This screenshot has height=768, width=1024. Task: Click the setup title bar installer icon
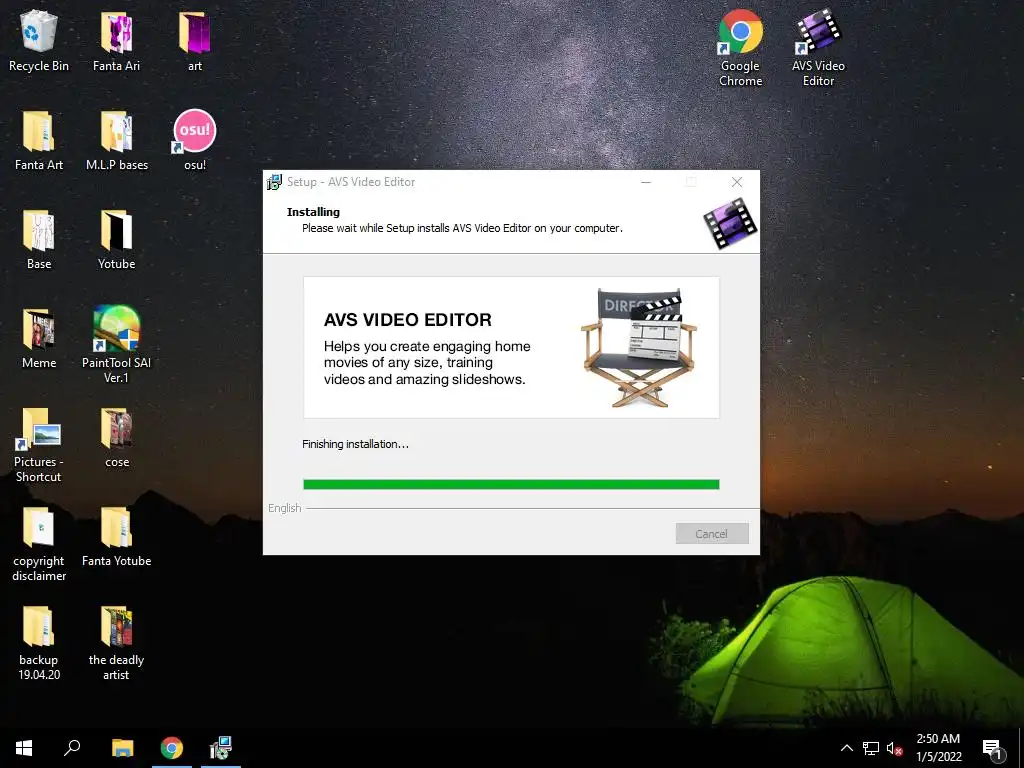(x=274, y=182)
